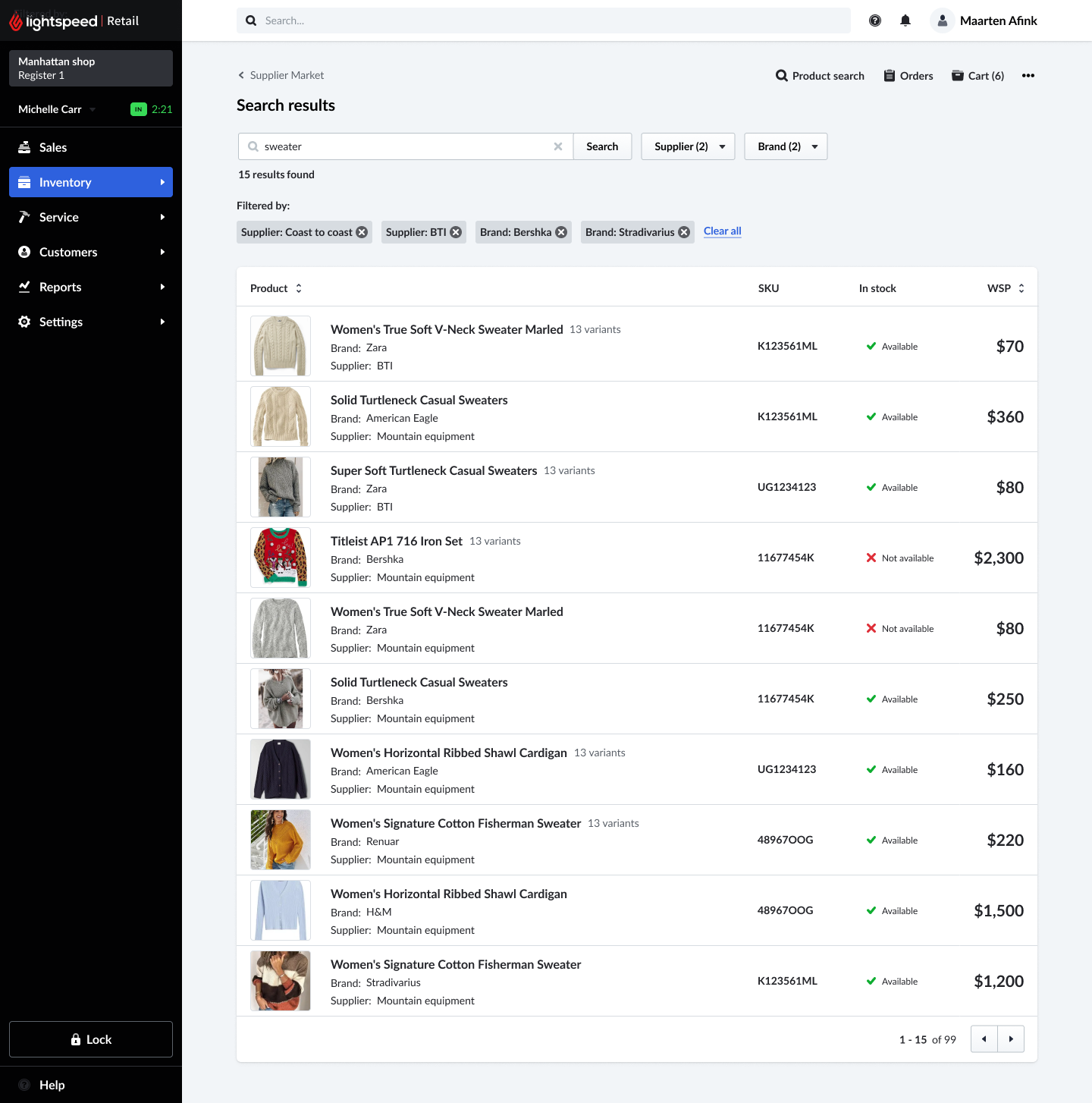Open the Supplier (2) filter dropdown
This screenshot has height=1103, width=1092.
coord(688,146)
